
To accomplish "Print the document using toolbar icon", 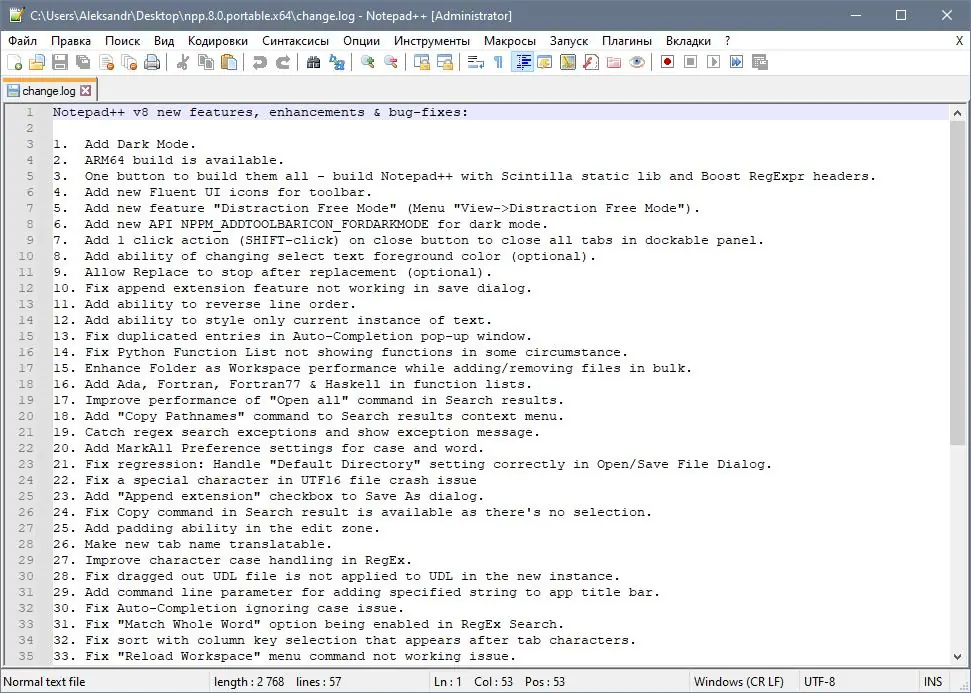I will (152, 62).
